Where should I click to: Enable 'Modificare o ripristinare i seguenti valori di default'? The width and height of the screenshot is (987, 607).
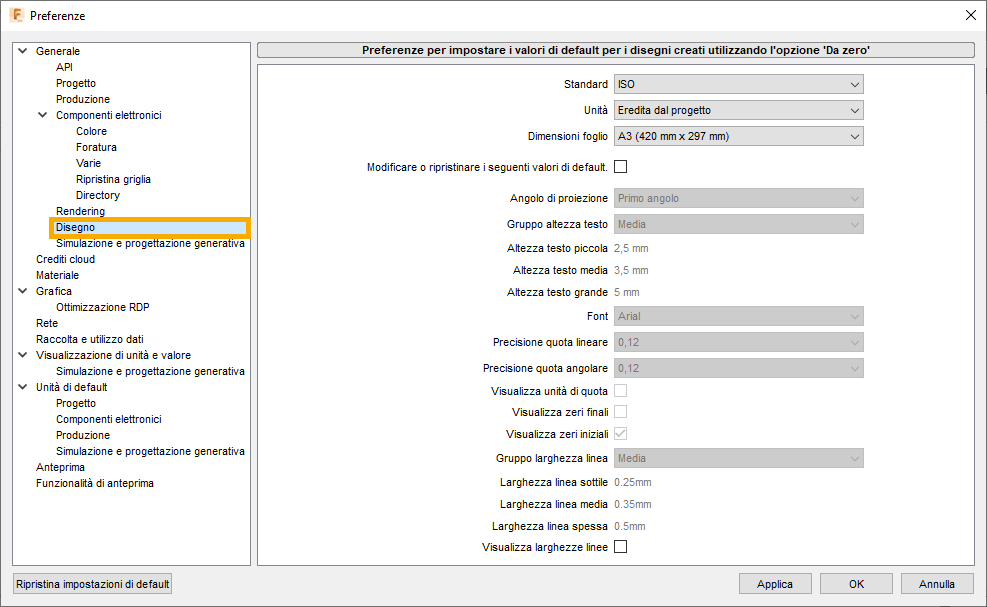(619, 167)
